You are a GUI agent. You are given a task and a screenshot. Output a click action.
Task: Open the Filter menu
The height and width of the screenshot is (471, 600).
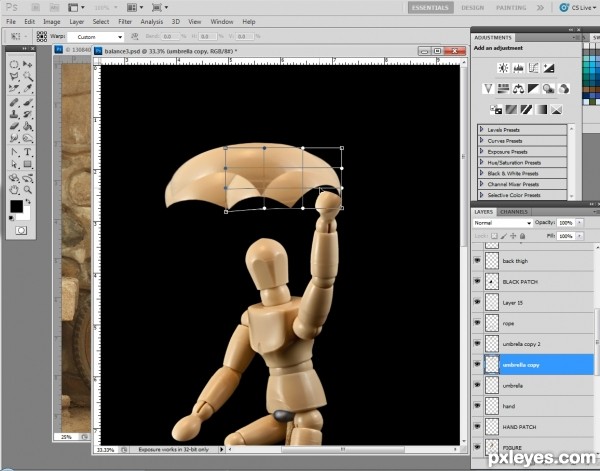click(125, 22)
